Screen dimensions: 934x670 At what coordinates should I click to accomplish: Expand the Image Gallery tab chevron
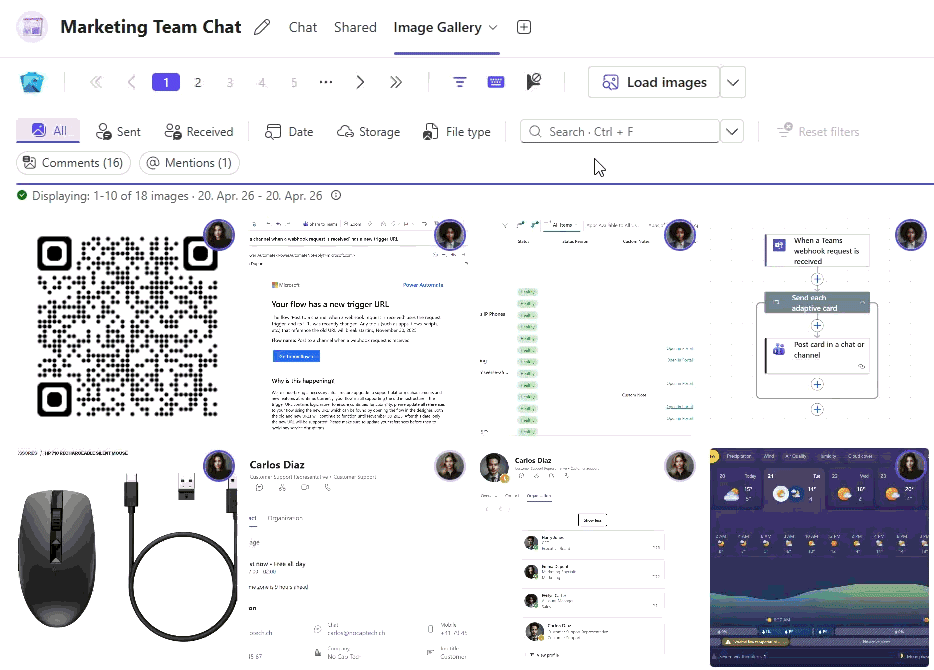point(493,27)
